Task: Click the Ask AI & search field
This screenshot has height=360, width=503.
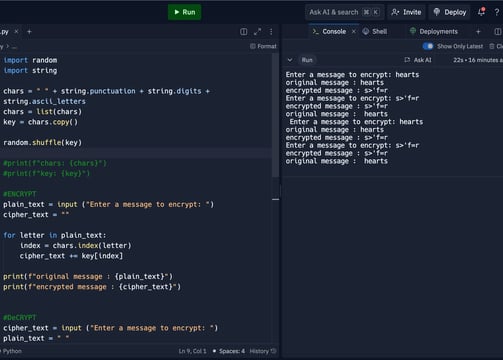Action: [x=344, y=12]
